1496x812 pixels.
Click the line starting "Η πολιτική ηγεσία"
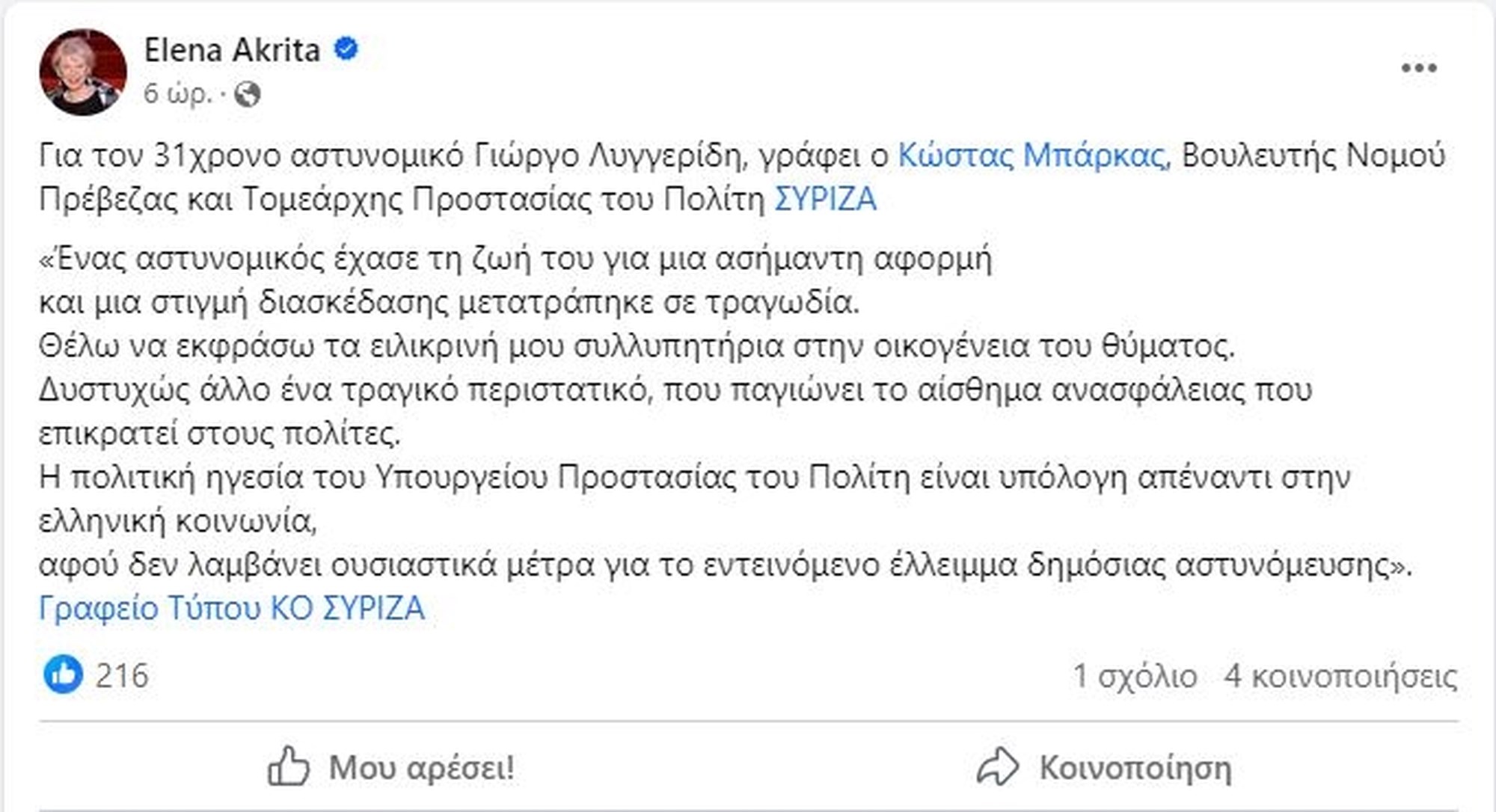694,477
